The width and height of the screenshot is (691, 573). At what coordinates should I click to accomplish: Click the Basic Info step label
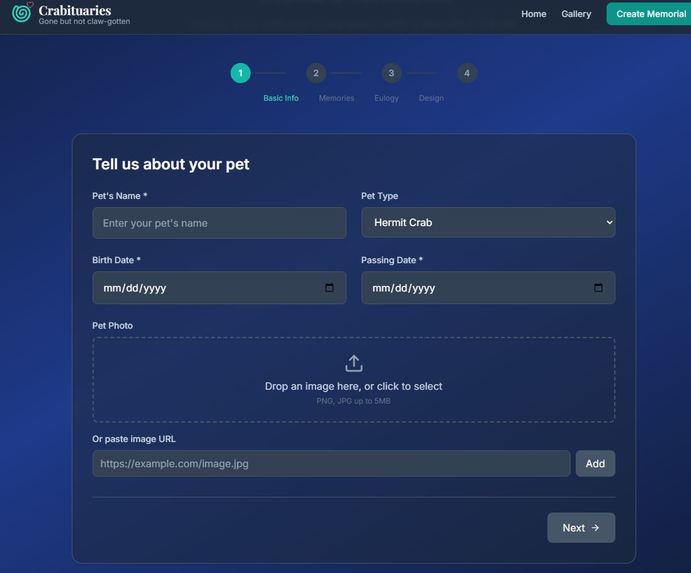click(x=281, y=98)
